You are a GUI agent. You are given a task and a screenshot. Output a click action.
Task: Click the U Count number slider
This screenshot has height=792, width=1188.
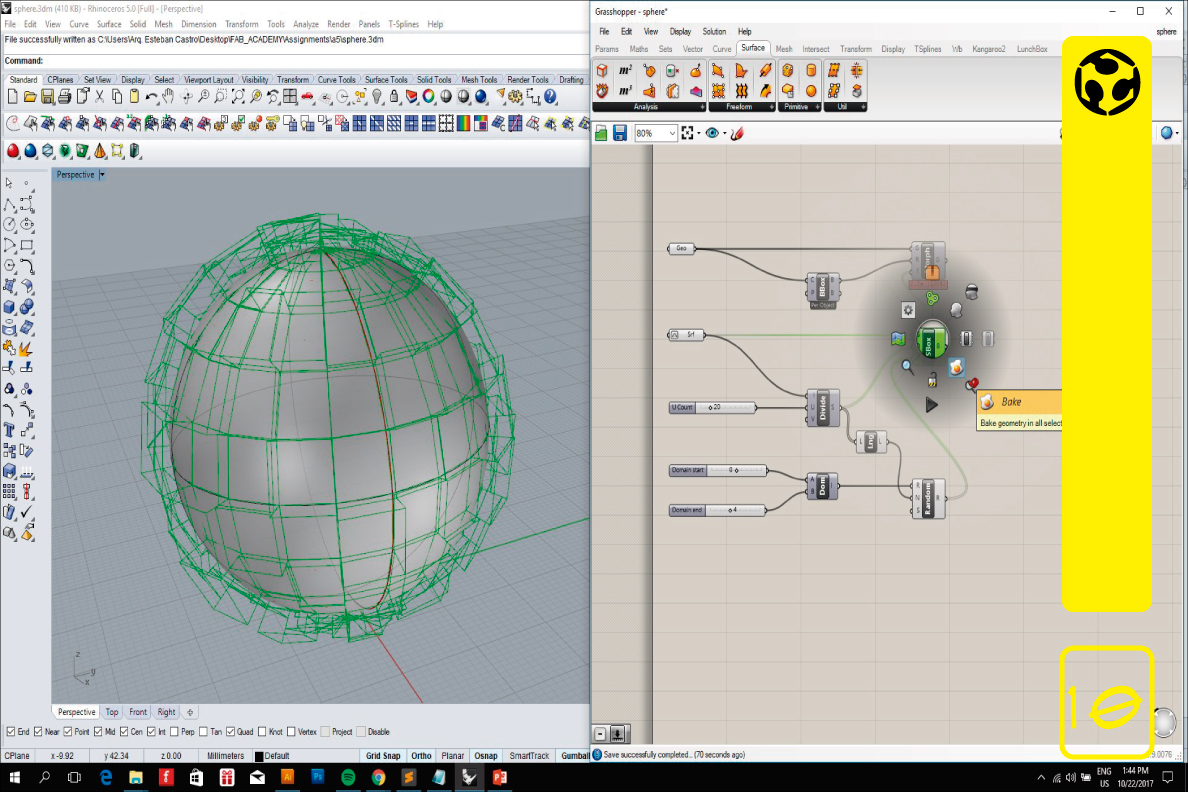pyautogui.click(x=712, y=407)
